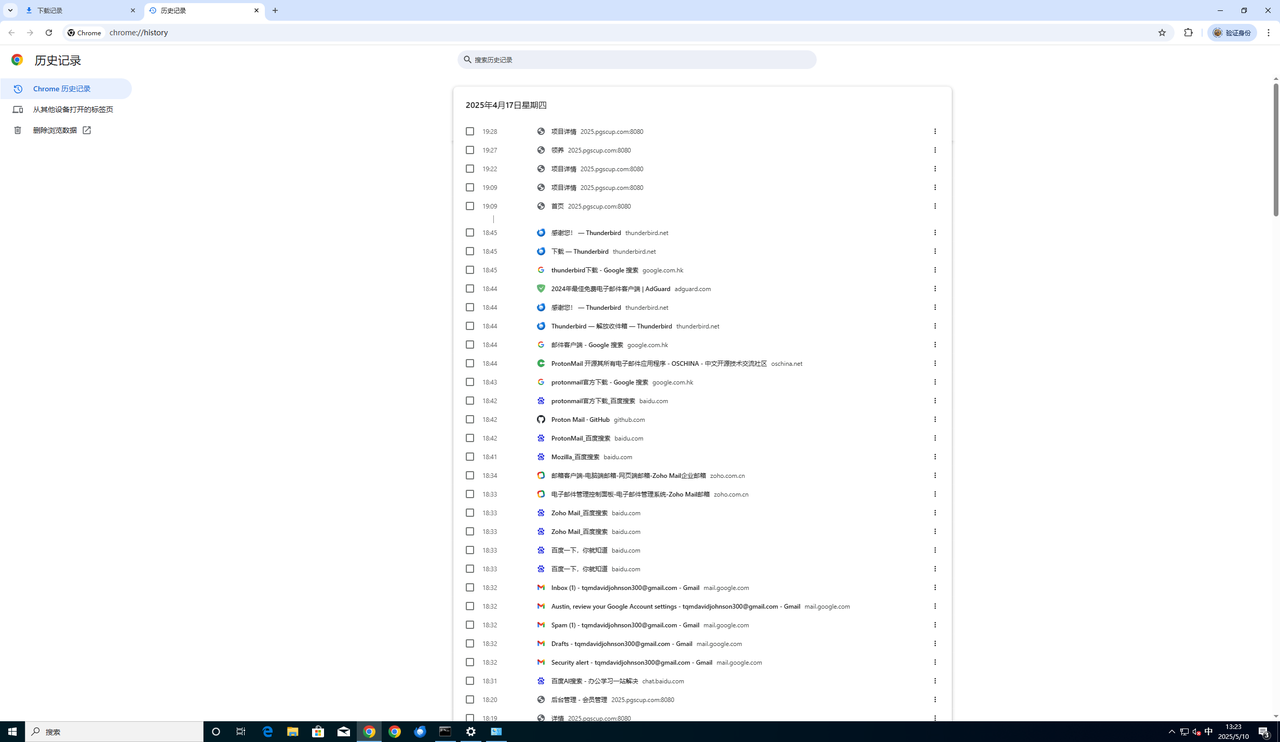
Task: Check the box for thunderbird下载 Google 搜索
Action: tap(470, 270)
